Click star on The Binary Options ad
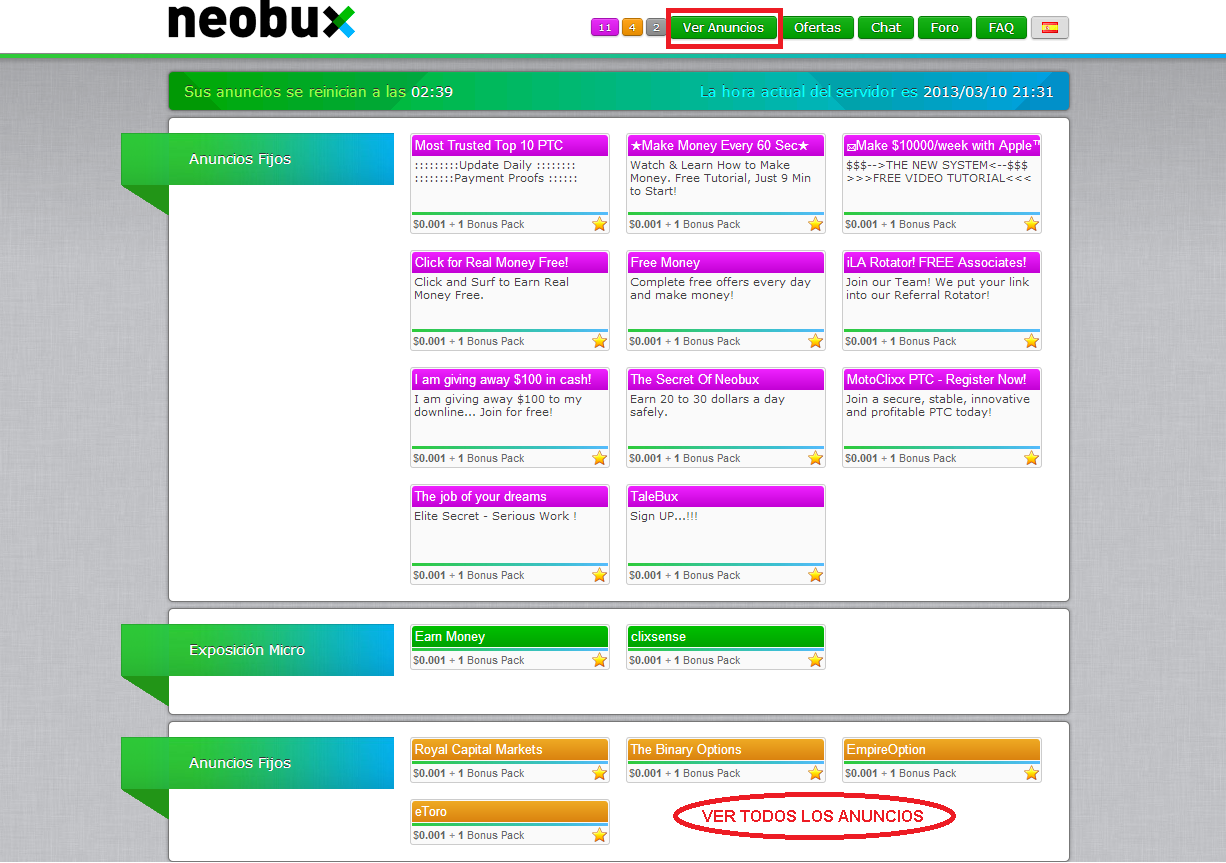The width and height of the screenshot is (1226, 863). [815, 773]
